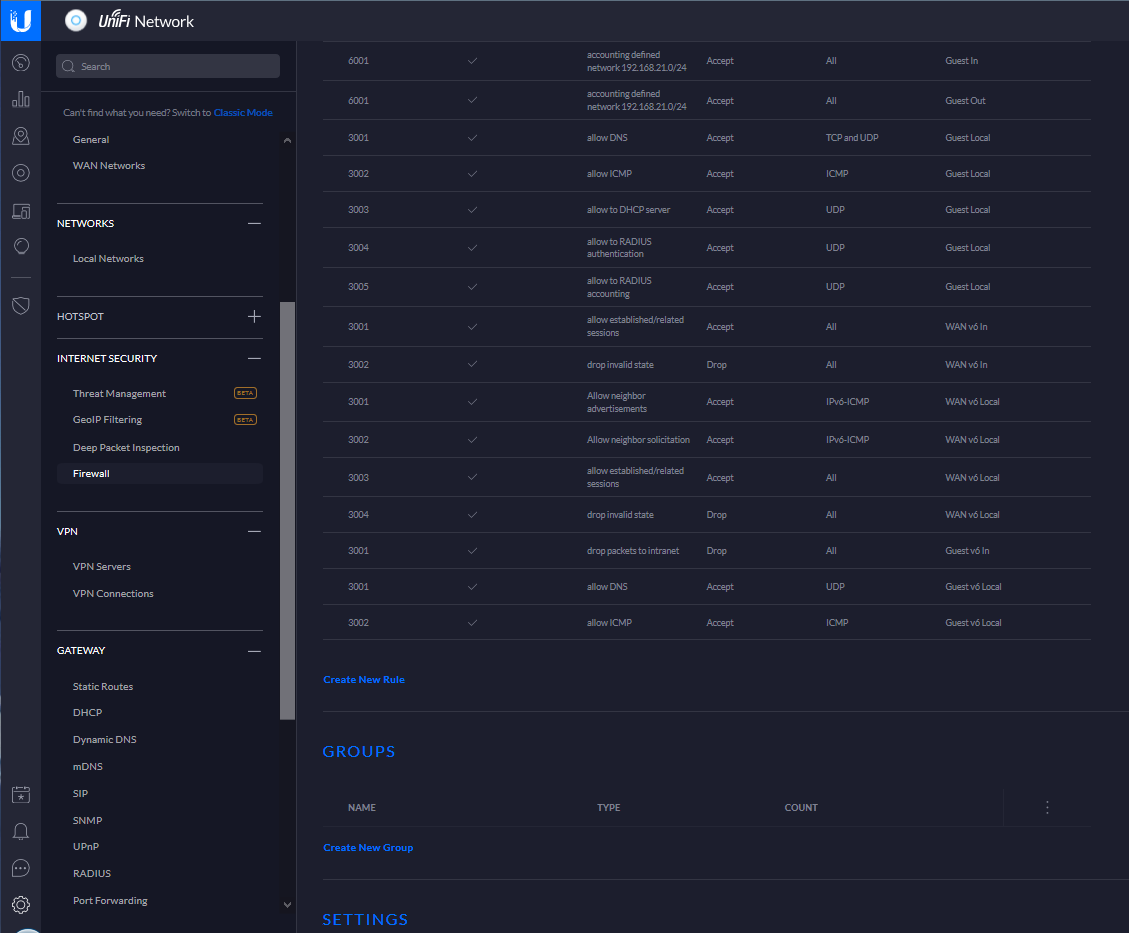Click the Create New Rule link
This screenshot has height=933, width=1129.
(x=364, y=680)
